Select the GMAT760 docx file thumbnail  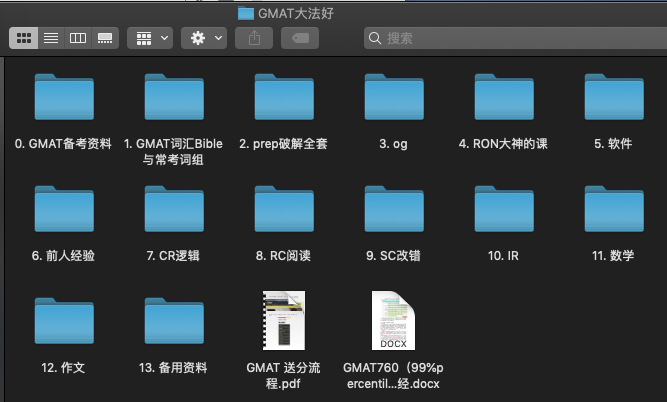point(393,320)
